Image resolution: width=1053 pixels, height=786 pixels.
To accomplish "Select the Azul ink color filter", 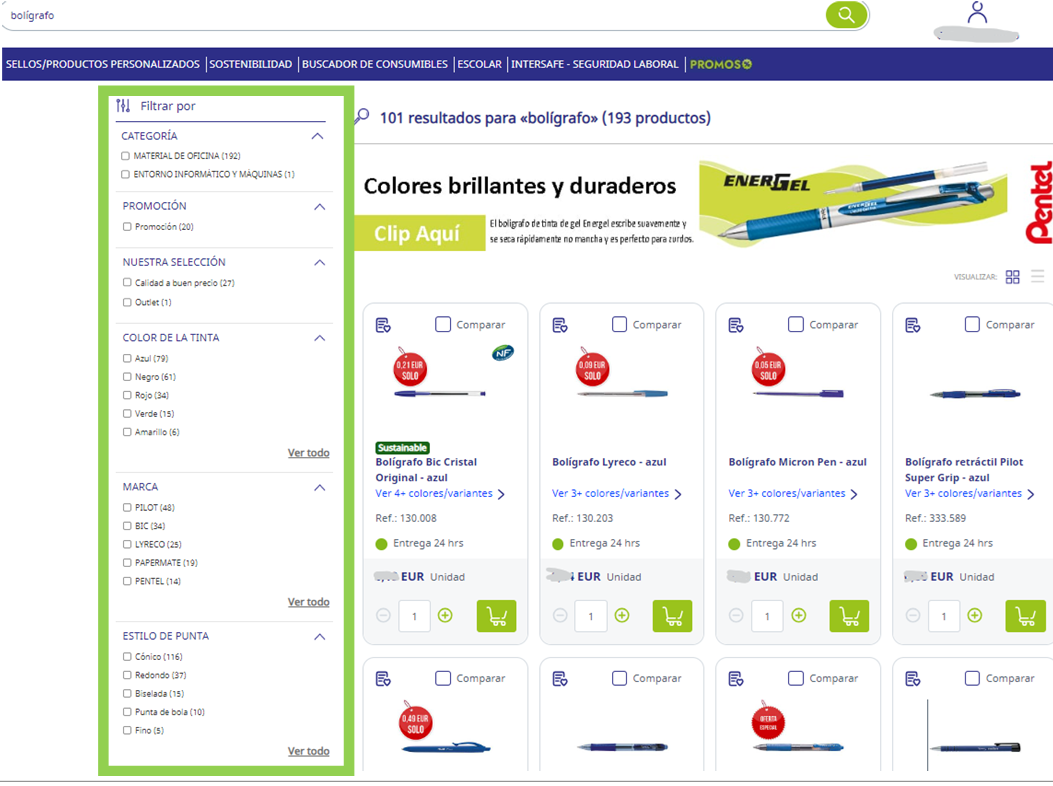I will (127, 359).
